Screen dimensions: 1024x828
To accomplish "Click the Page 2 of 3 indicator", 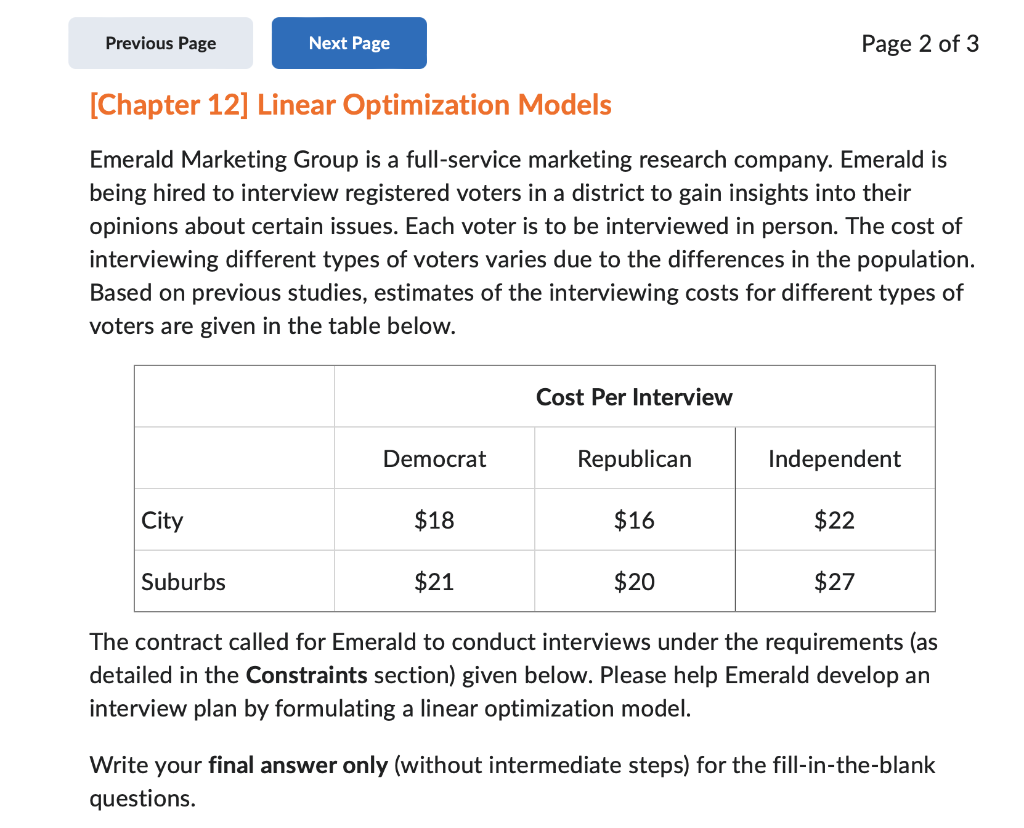I will point(920,43).
